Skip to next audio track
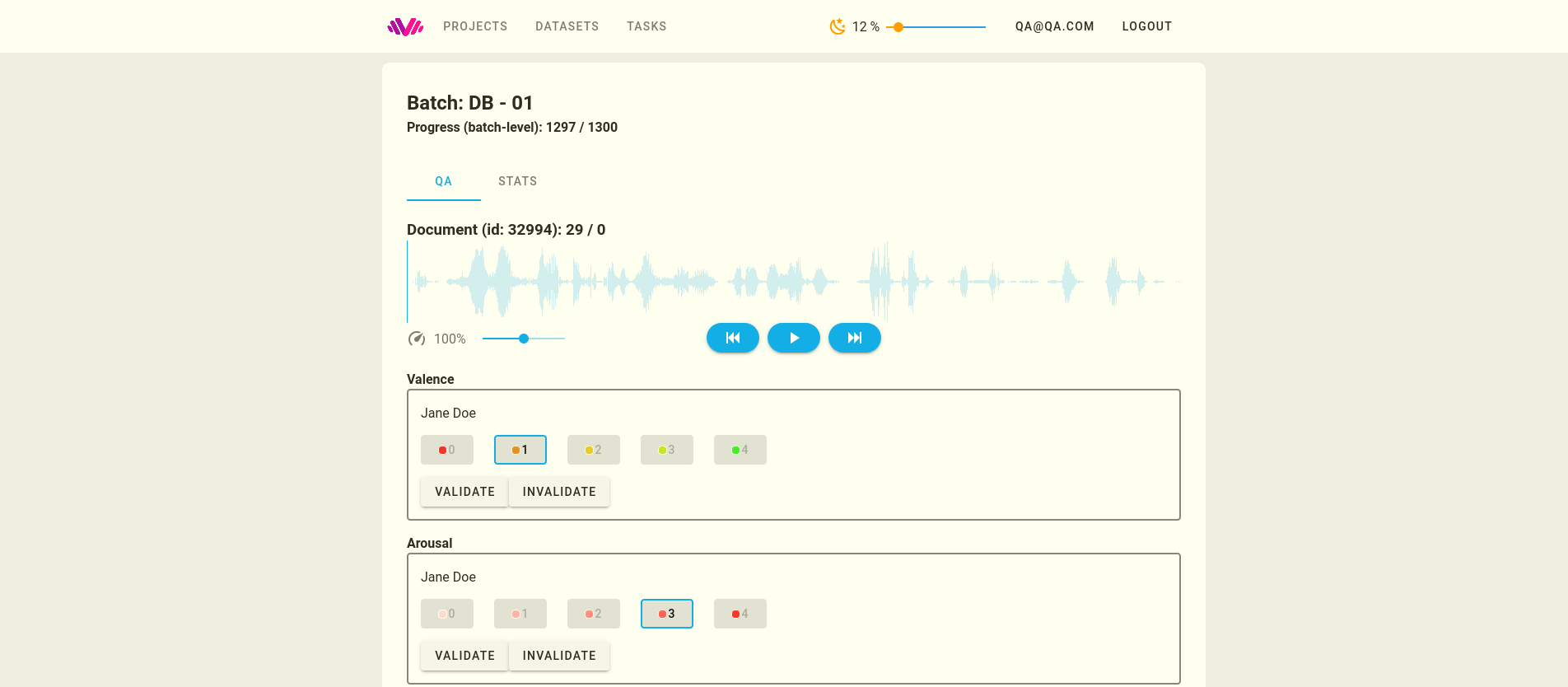The height and width of the screenshot is (687, 1568). [x=855, y=338]
